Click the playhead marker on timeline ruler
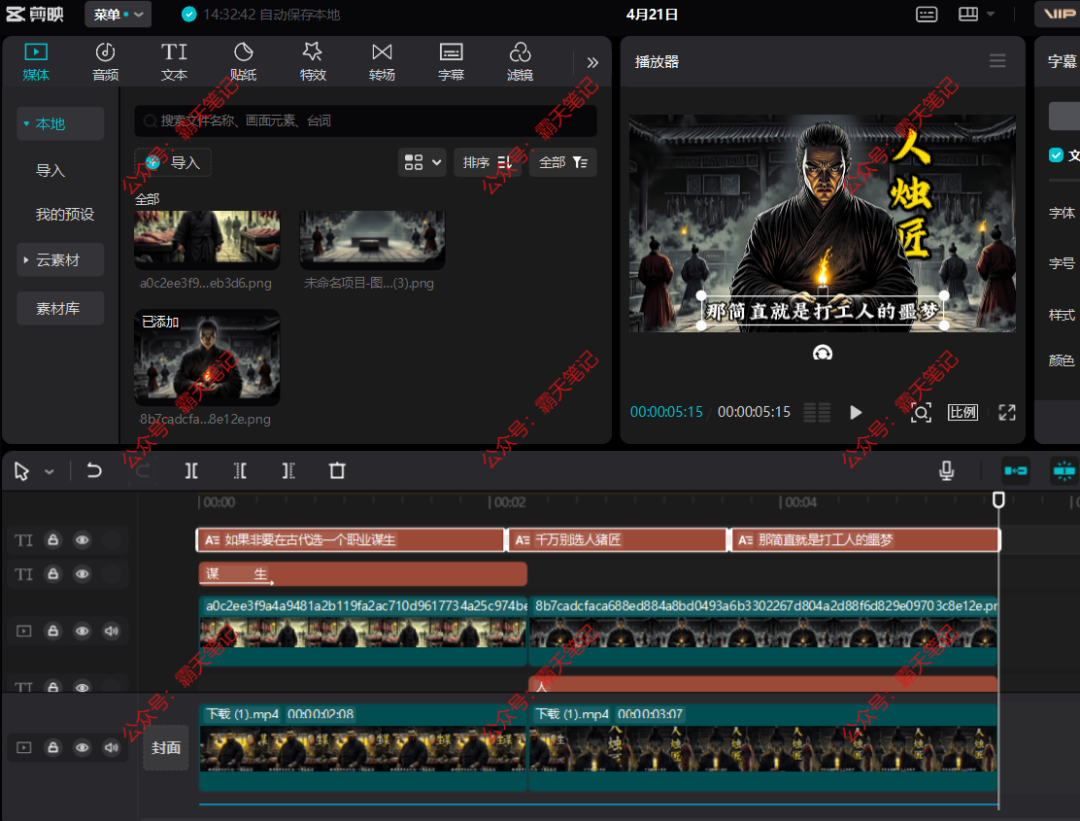This screenshot has width=1080, height=821. [x=998, y=499]
